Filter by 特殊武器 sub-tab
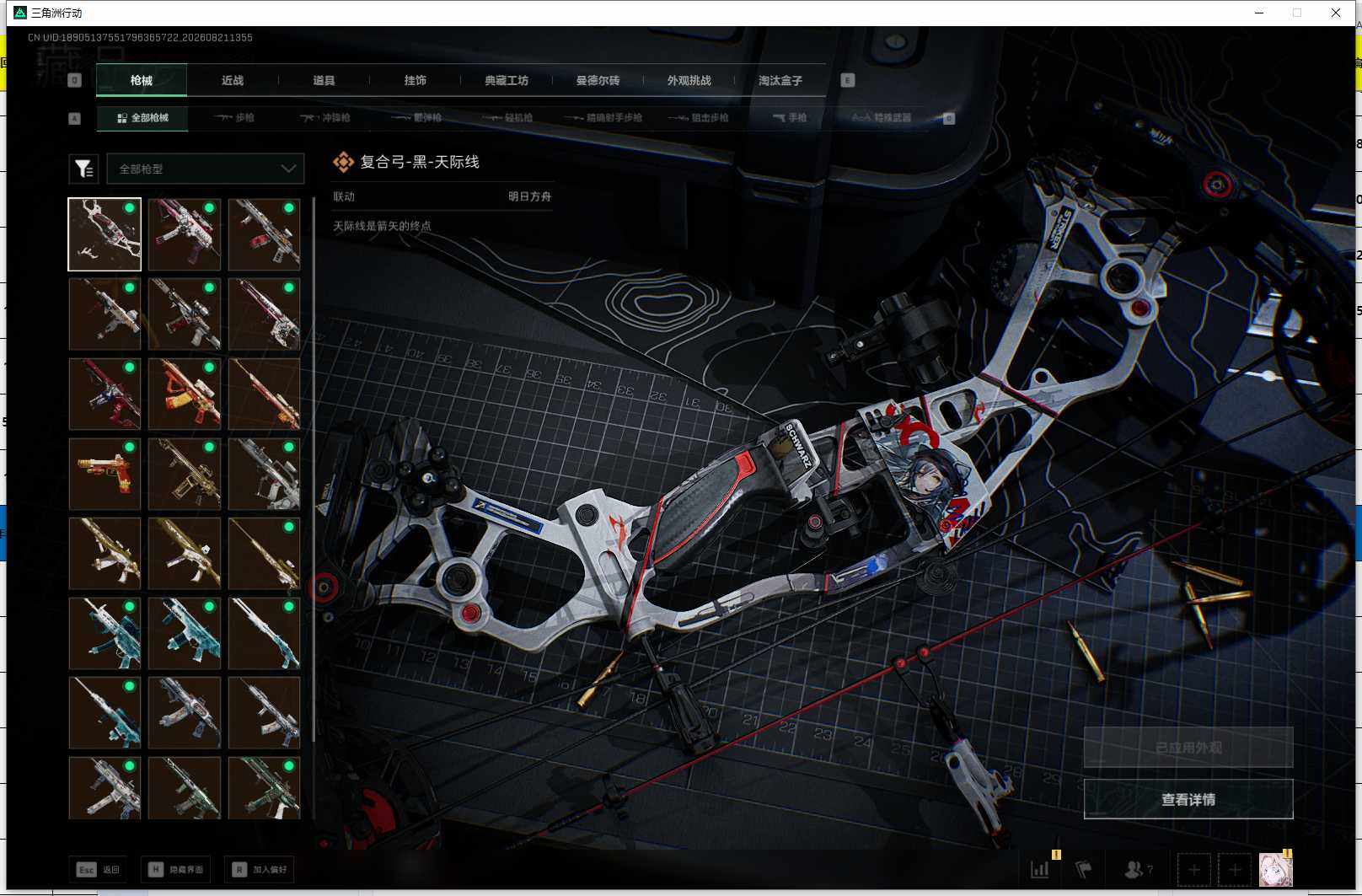The width and height of the screenshot is (1362, 896). coord(882,118)
